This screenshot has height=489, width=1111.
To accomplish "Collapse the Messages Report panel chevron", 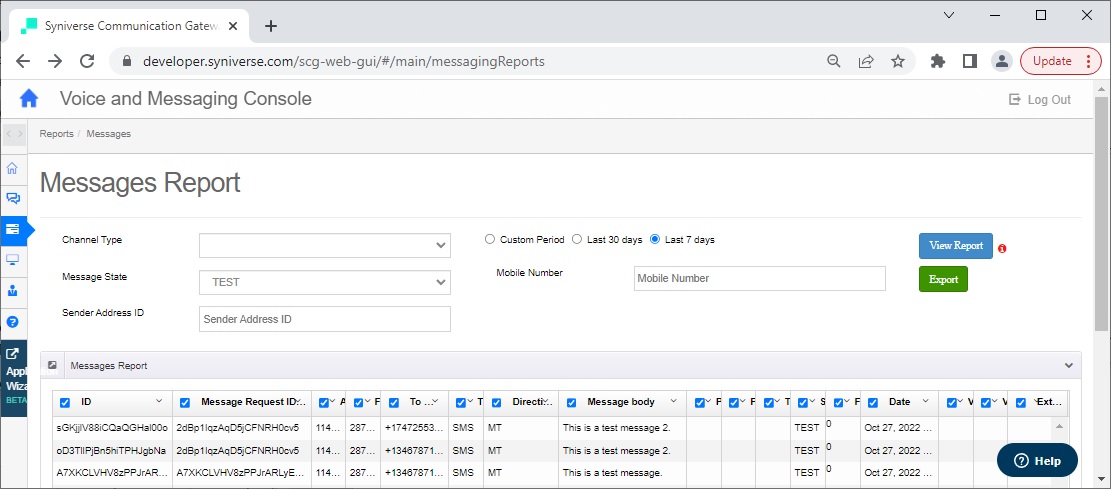I will (1068, 366).
